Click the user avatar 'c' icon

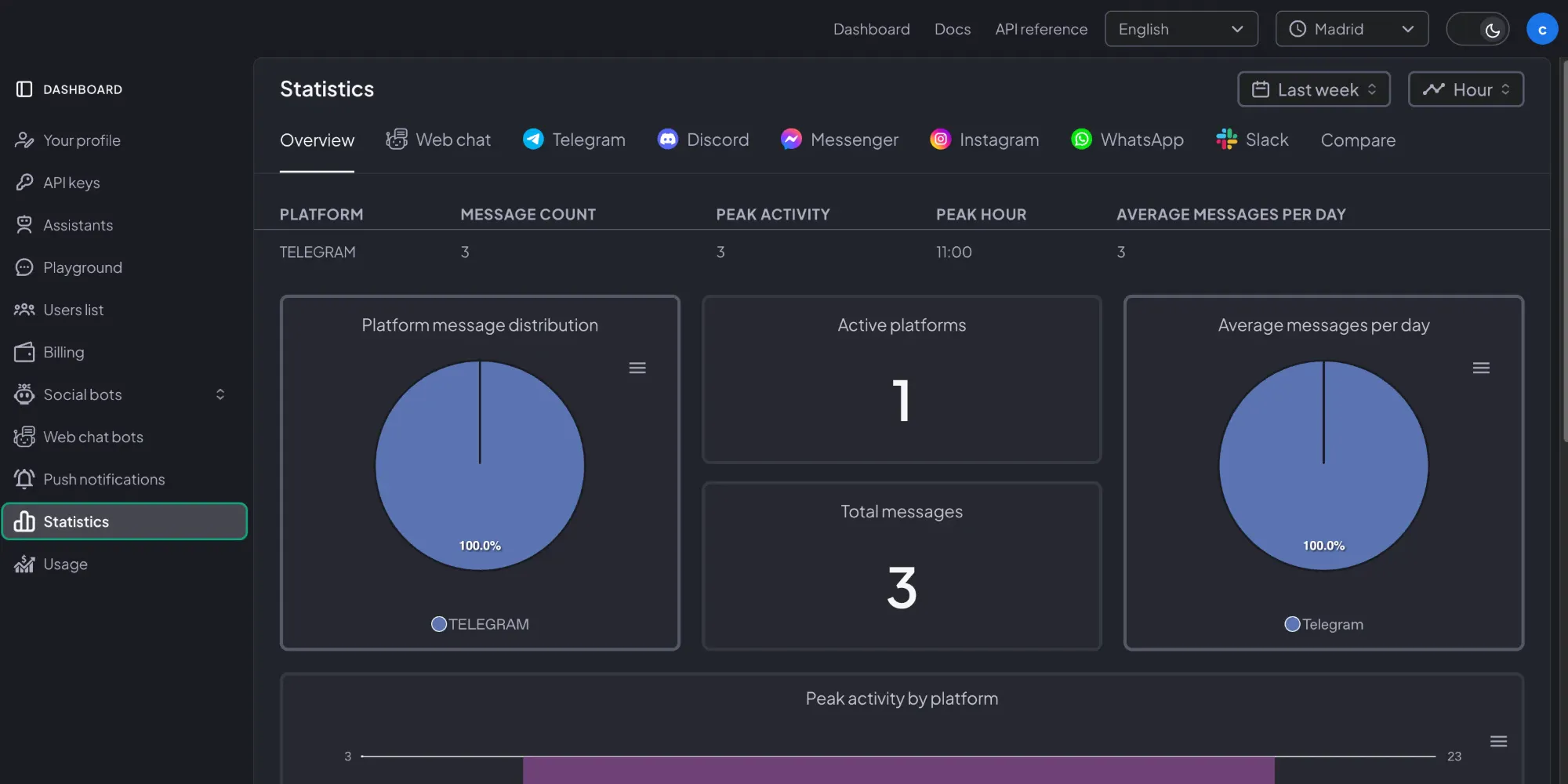point(1541,29)
